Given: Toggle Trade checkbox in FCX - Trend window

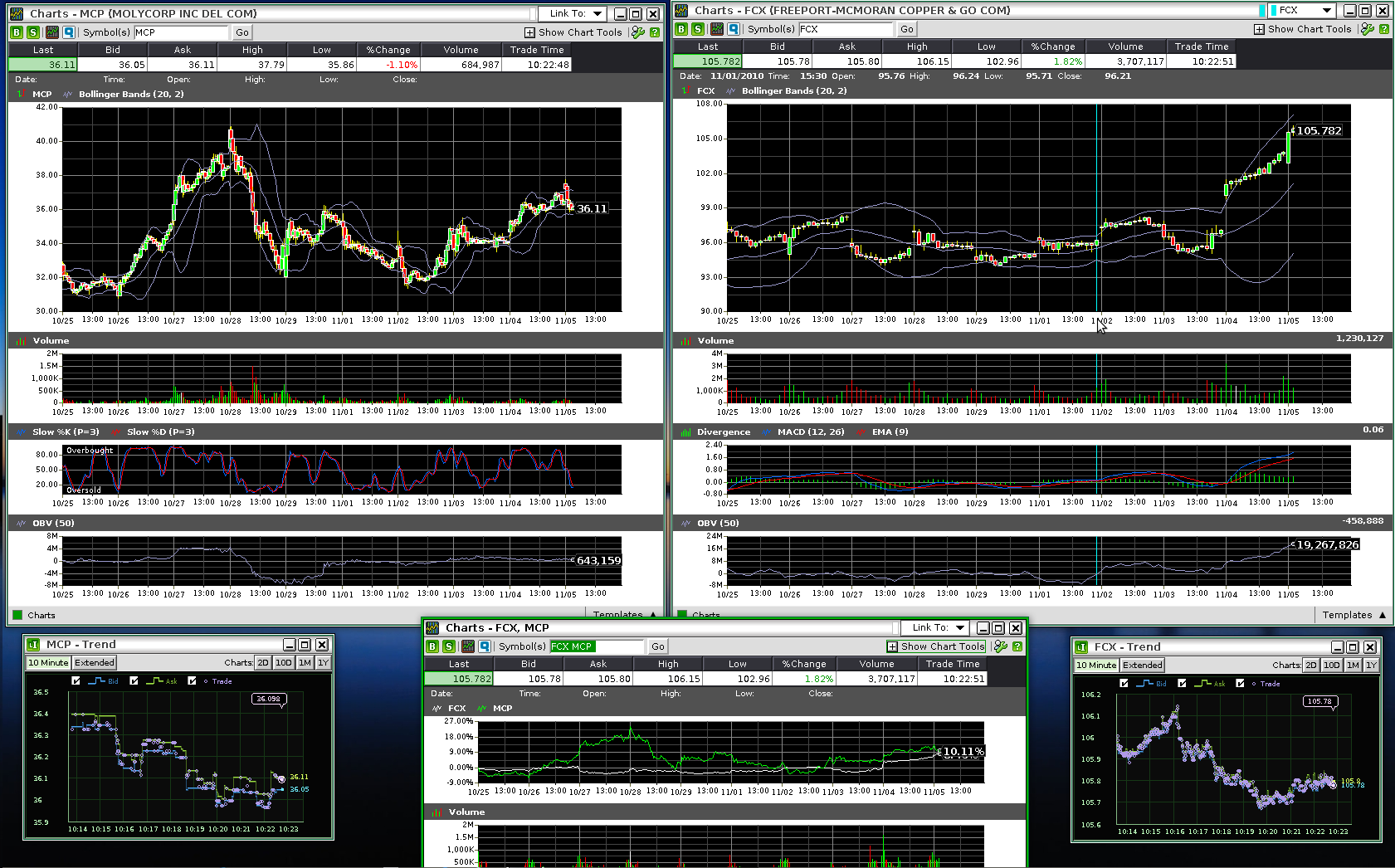Looking at the screenshot, I should point(1241,684).
